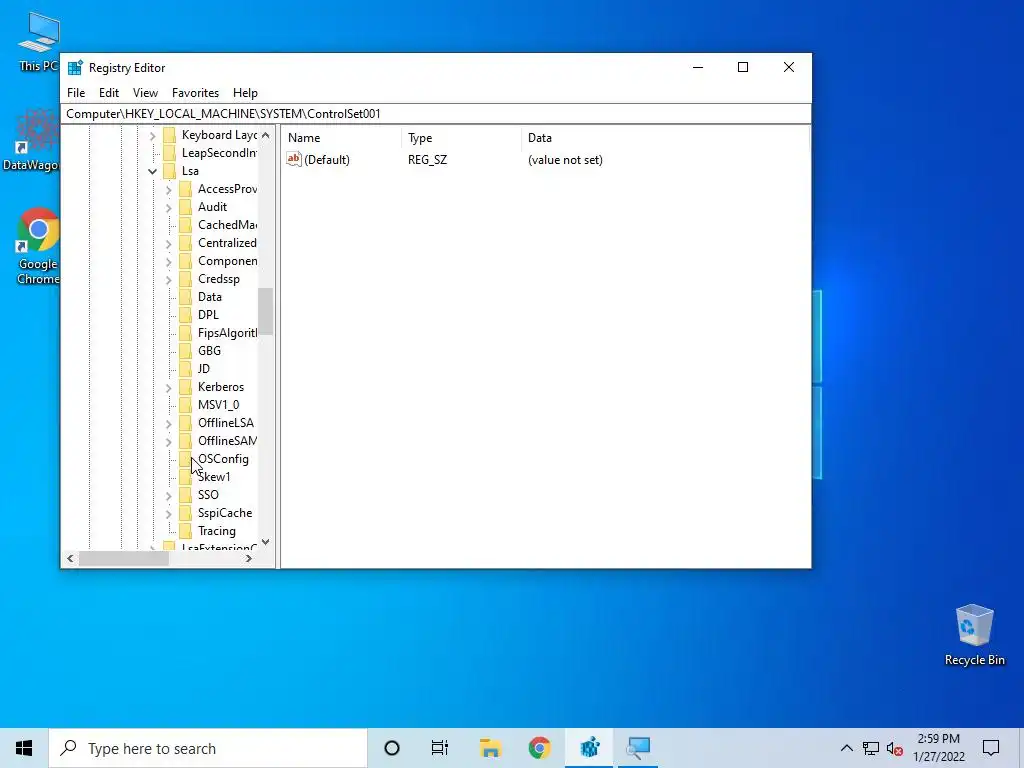Open Cortana from the taskbar
This screenshot has width=1024, height=768.
(x=392, y=748)
